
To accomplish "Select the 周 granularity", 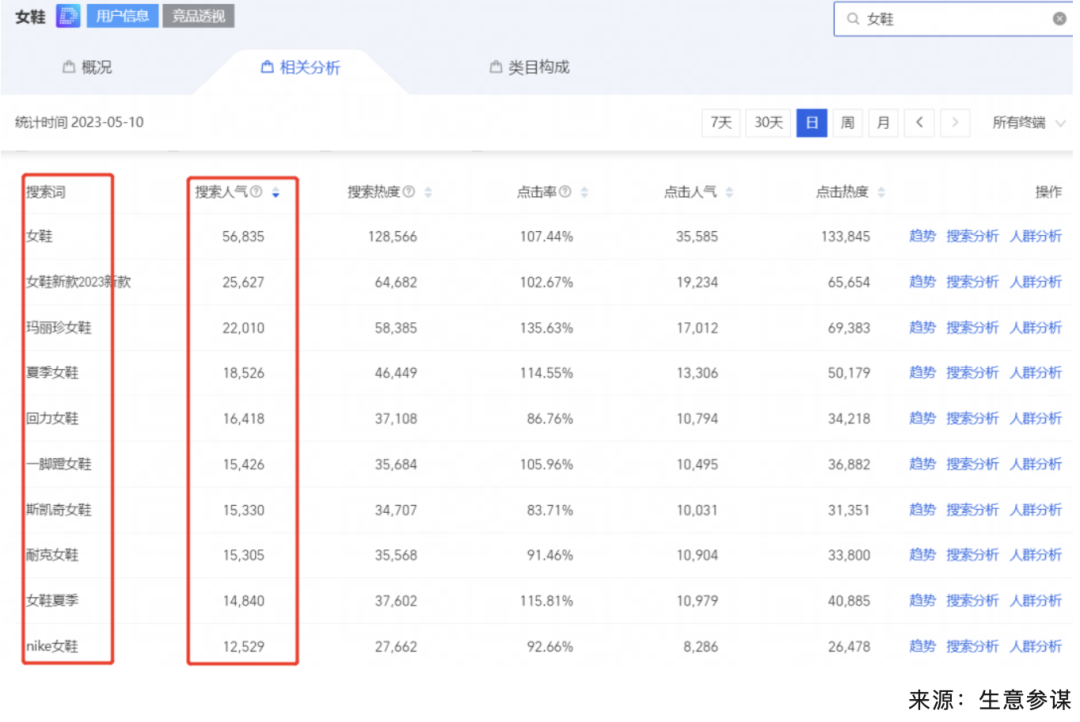I will pos(847,123).
